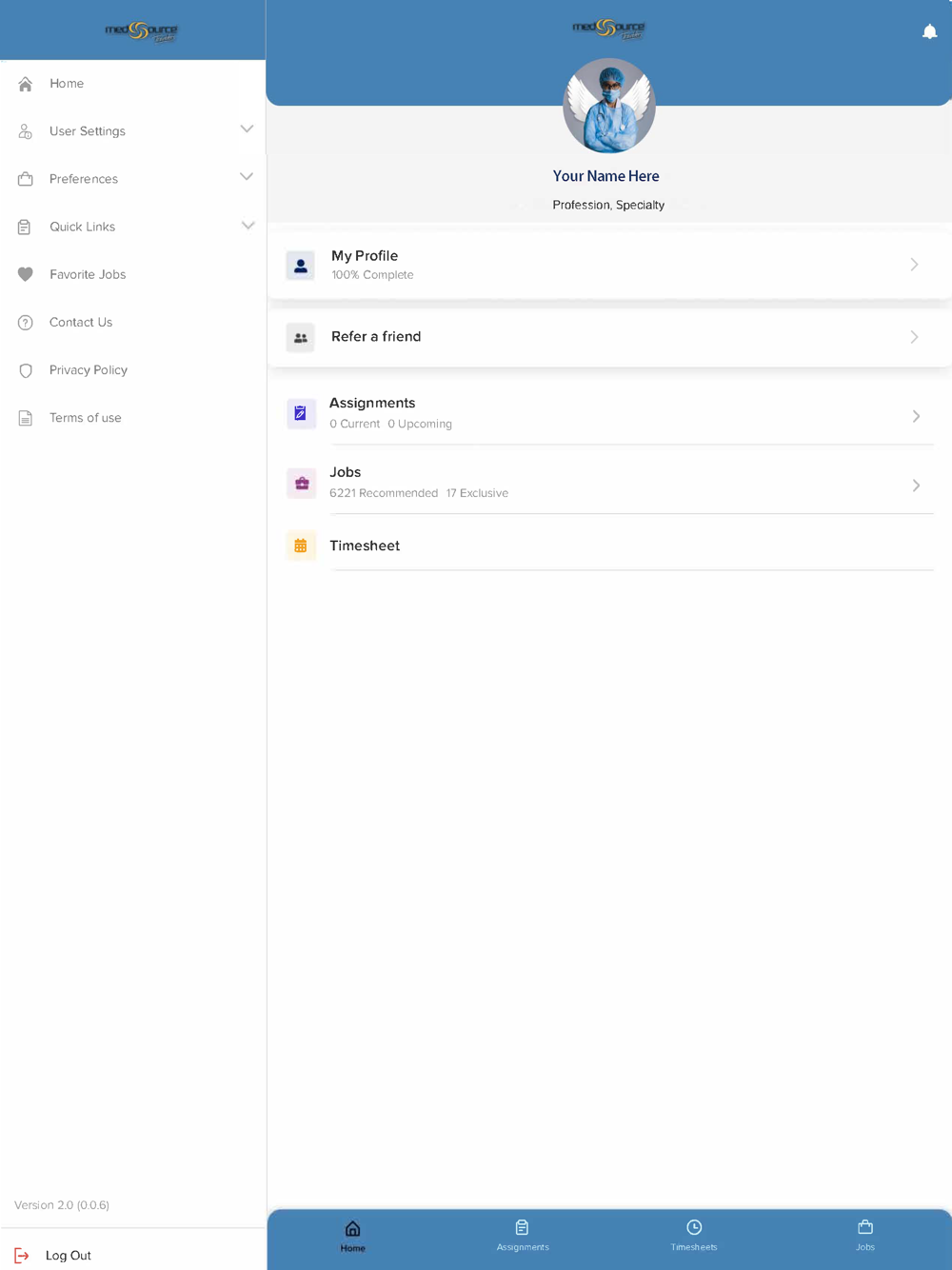Expand the Preferences chevron
952x1270 pixels.
click(x=247, y=177)
